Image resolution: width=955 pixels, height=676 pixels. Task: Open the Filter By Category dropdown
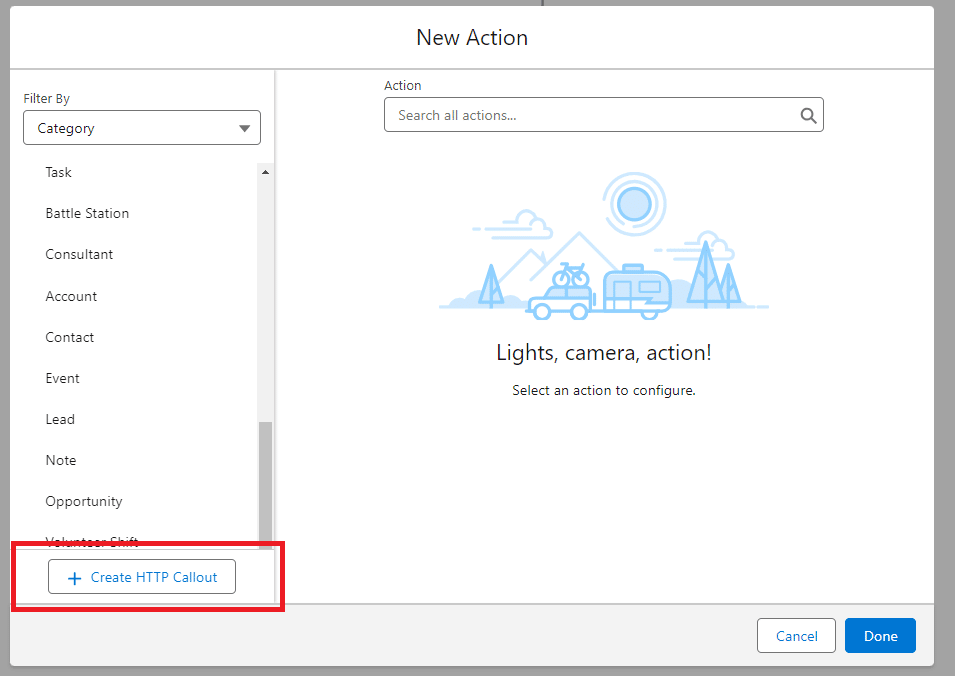coord(141,128)
